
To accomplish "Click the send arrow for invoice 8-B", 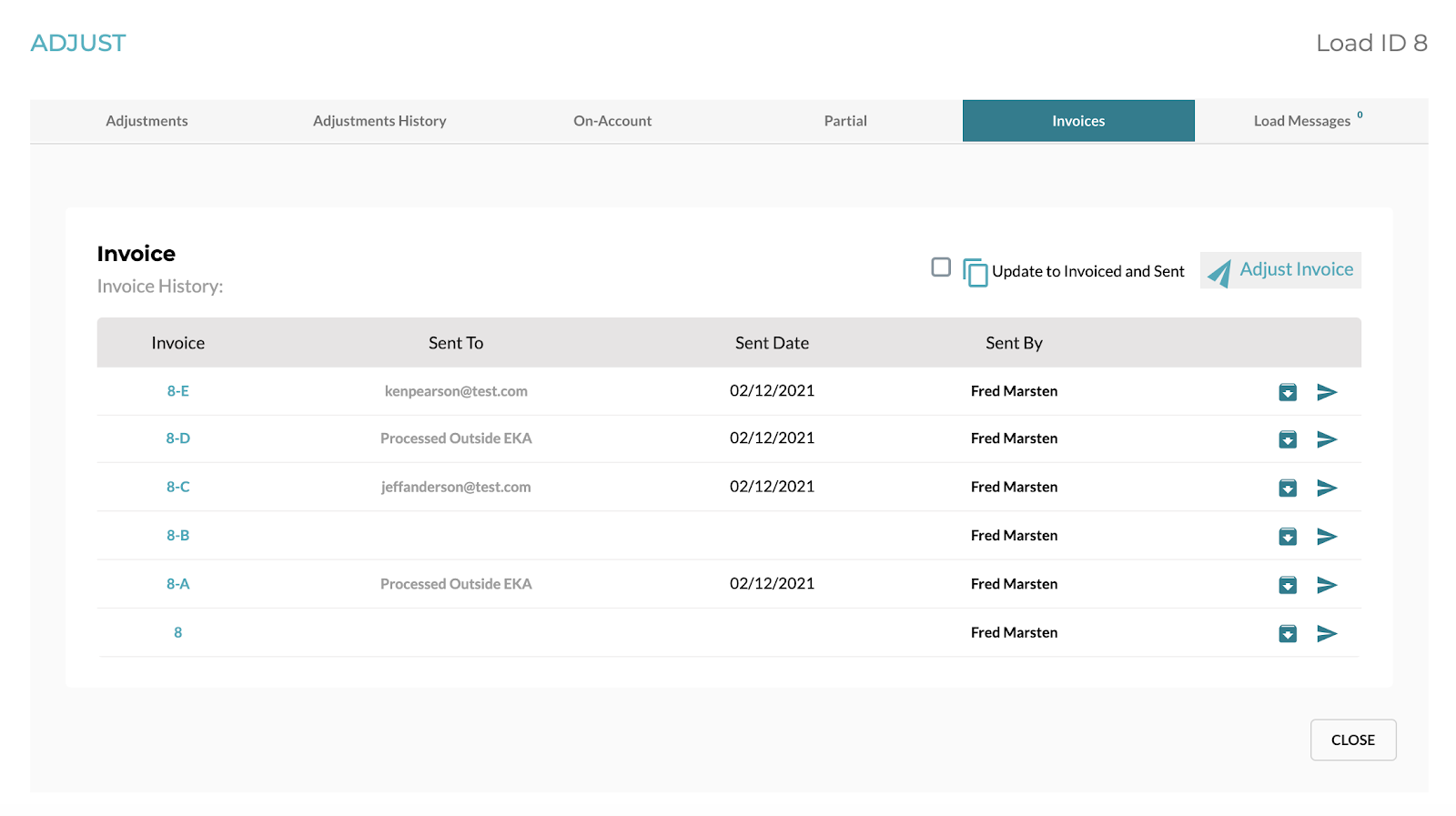I will coord(1327,536).
